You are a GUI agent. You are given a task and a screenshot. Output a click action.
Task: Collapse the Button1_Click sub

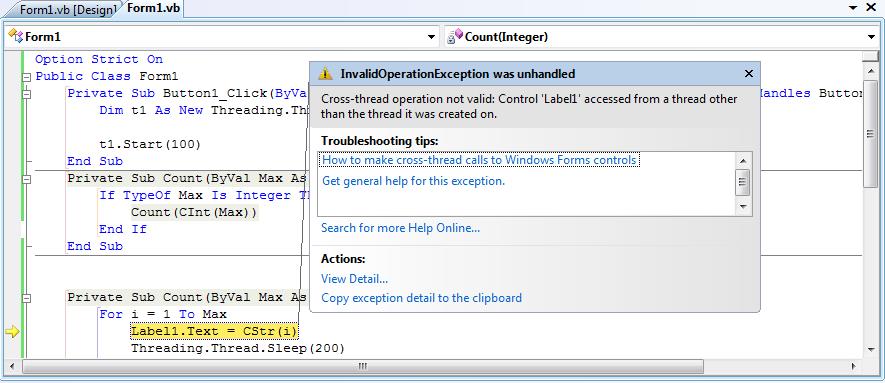[x=26, y=94]
